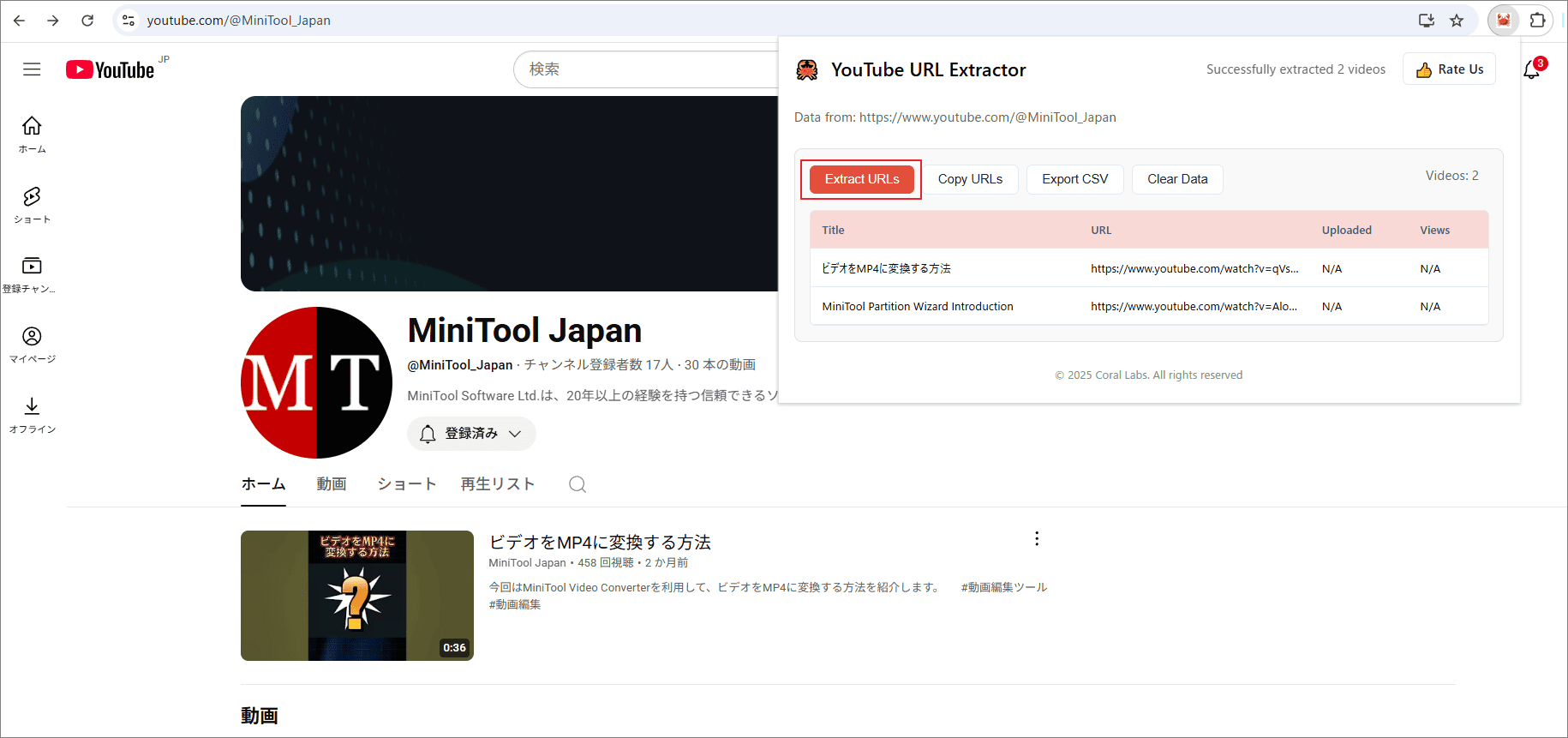
Task: Expand the 登録済み subscription dropdown
Action: 471,434
